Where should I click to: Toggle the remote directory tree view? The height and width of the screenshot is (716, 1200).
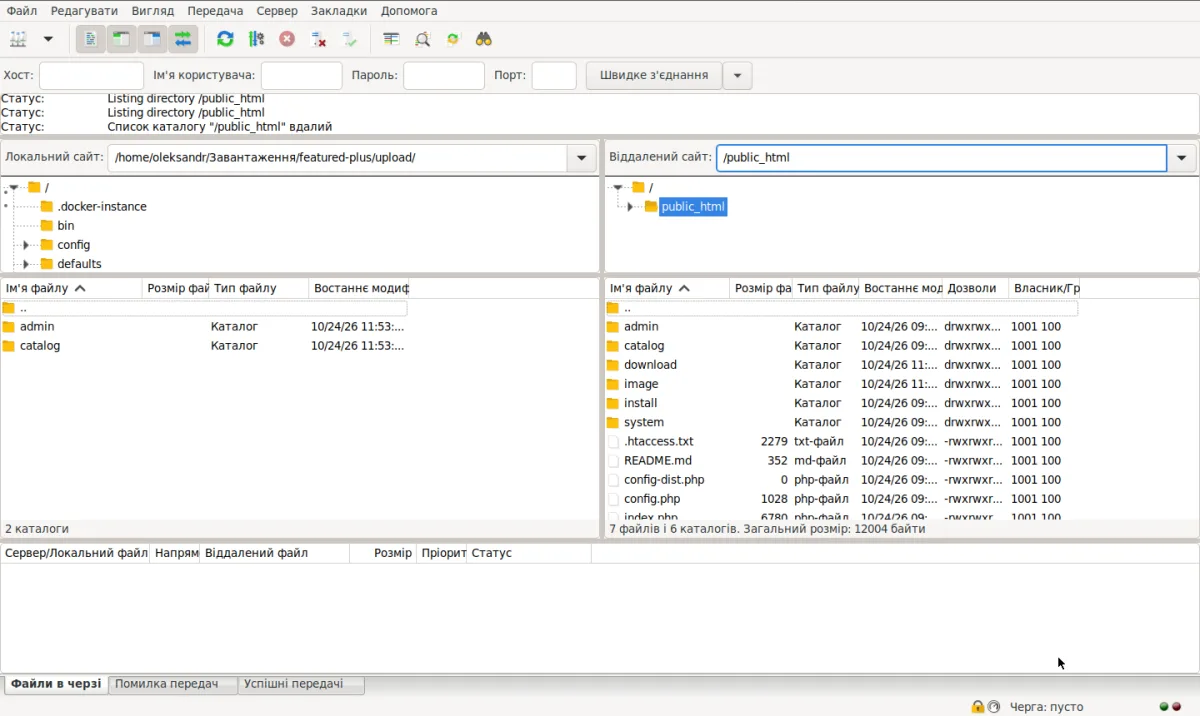tap(152, 39)
